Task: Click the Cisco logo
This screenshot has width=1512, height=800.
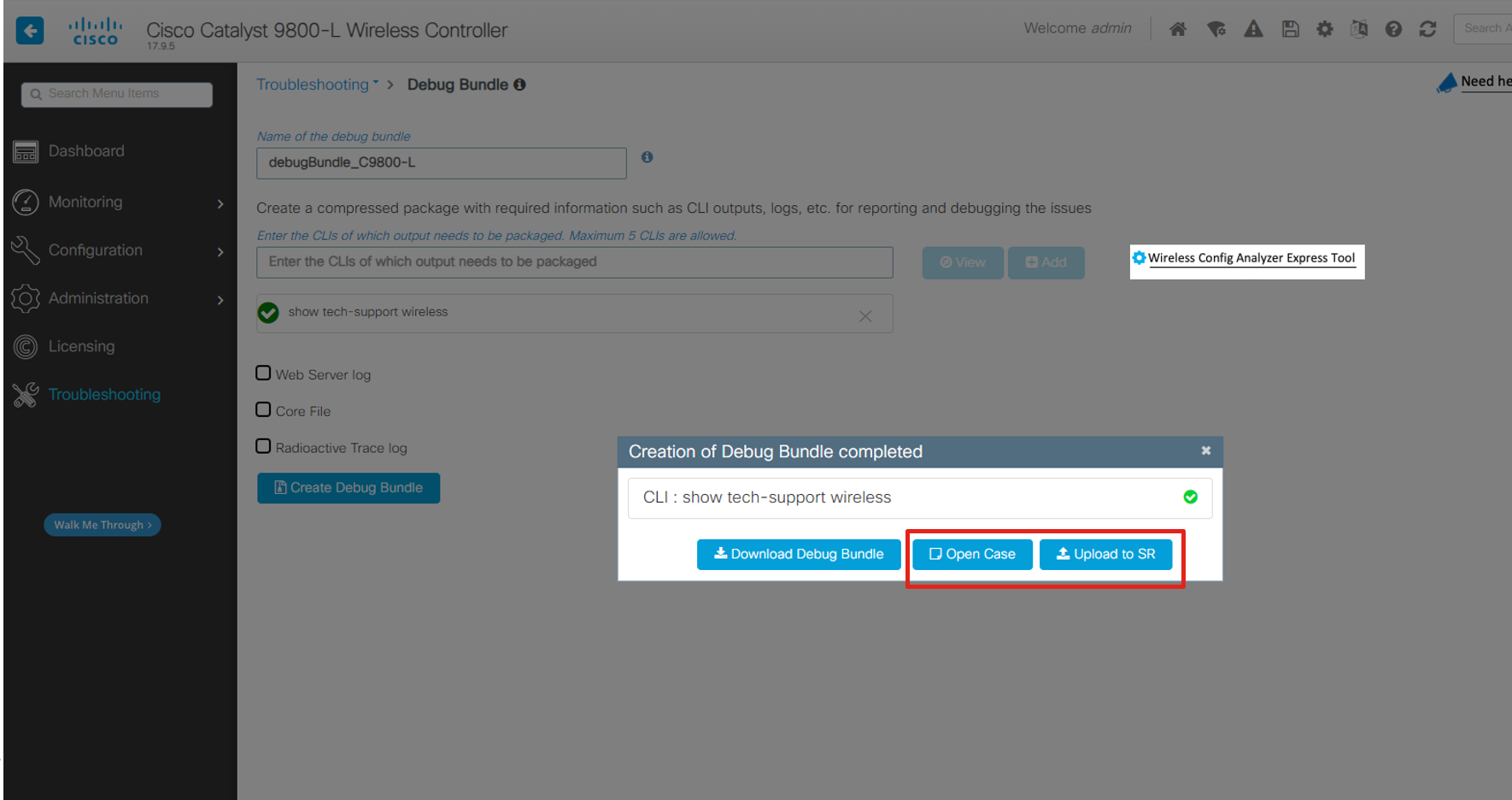Action: [96, 32]
